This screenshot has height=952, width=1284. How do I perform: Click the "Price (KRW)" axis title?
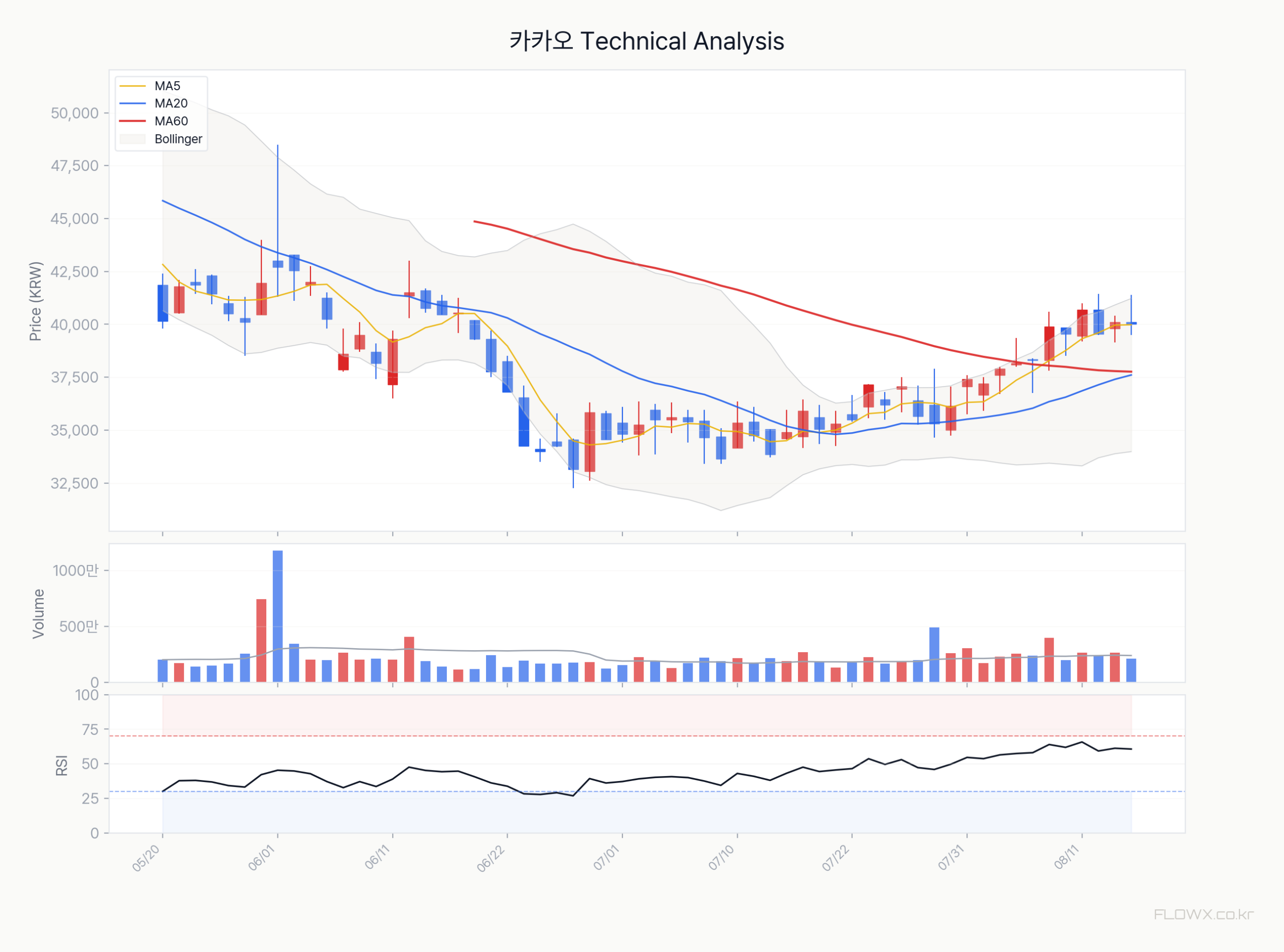click(36, 301)
